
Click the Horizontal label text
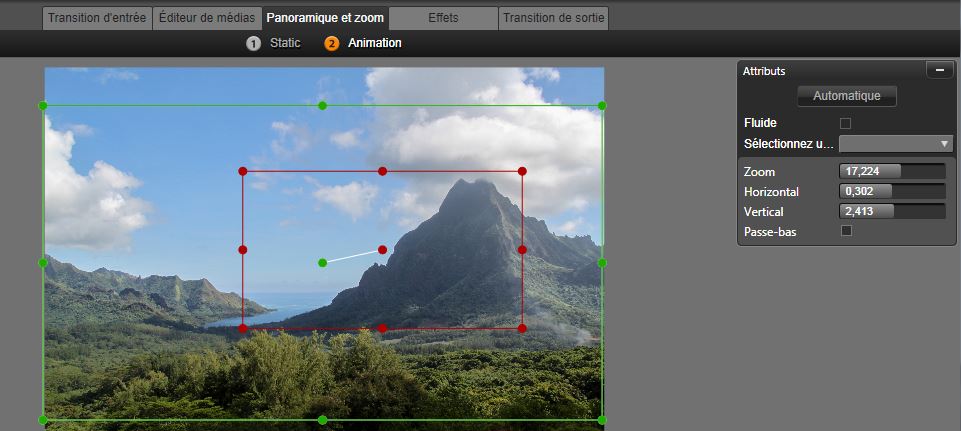pos(771,192)
